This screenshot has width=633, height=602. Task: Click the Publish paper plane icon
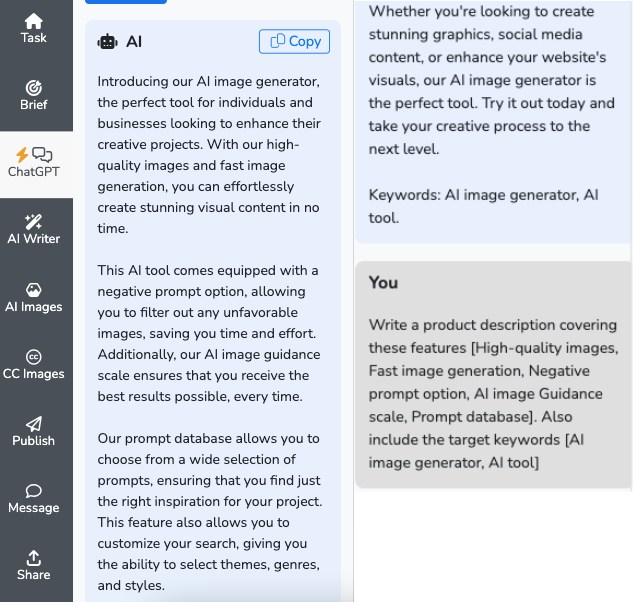click(x=34, y=424)
